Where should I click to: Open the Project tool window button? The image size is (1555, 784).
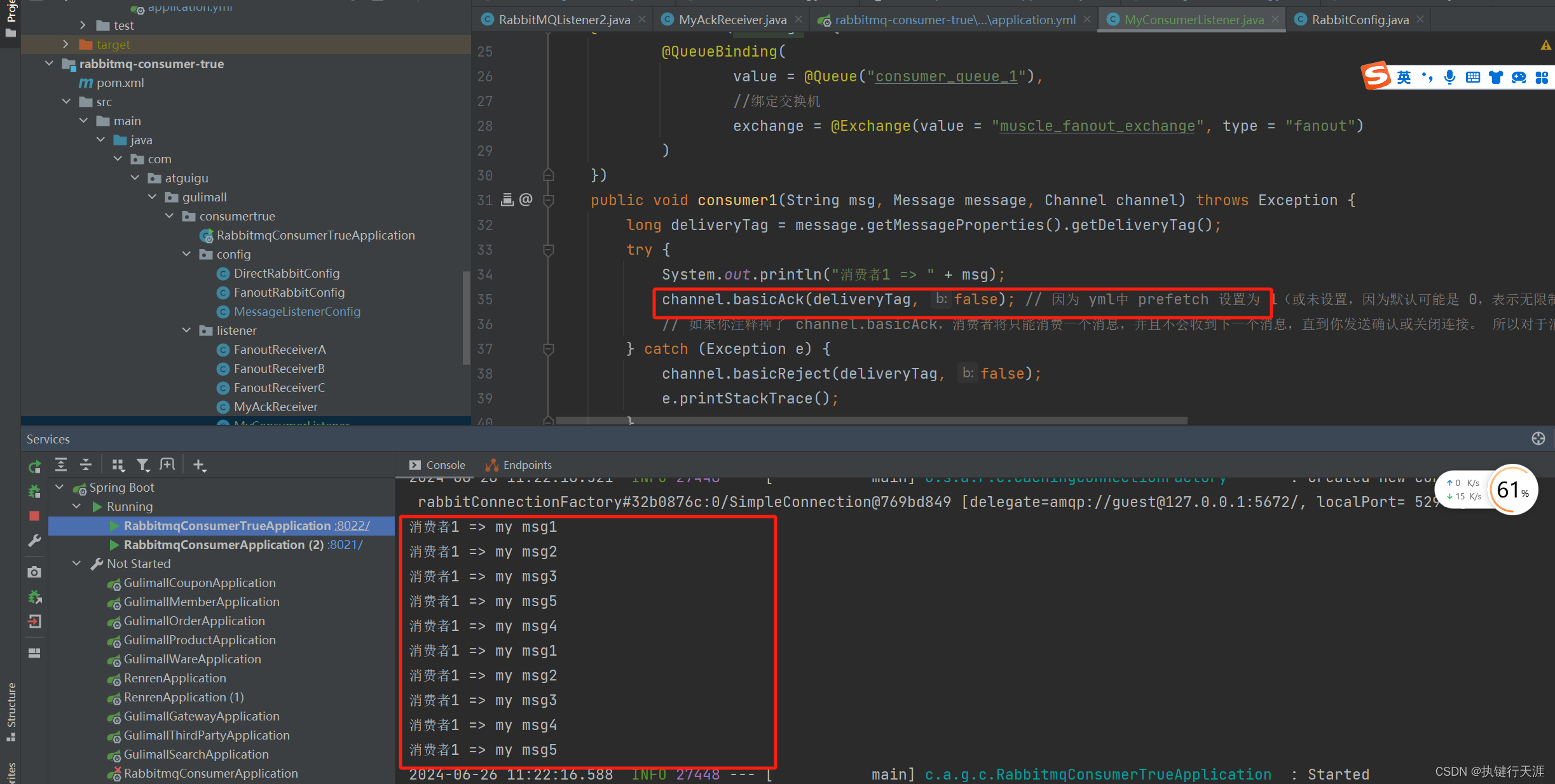click(11, 18)
